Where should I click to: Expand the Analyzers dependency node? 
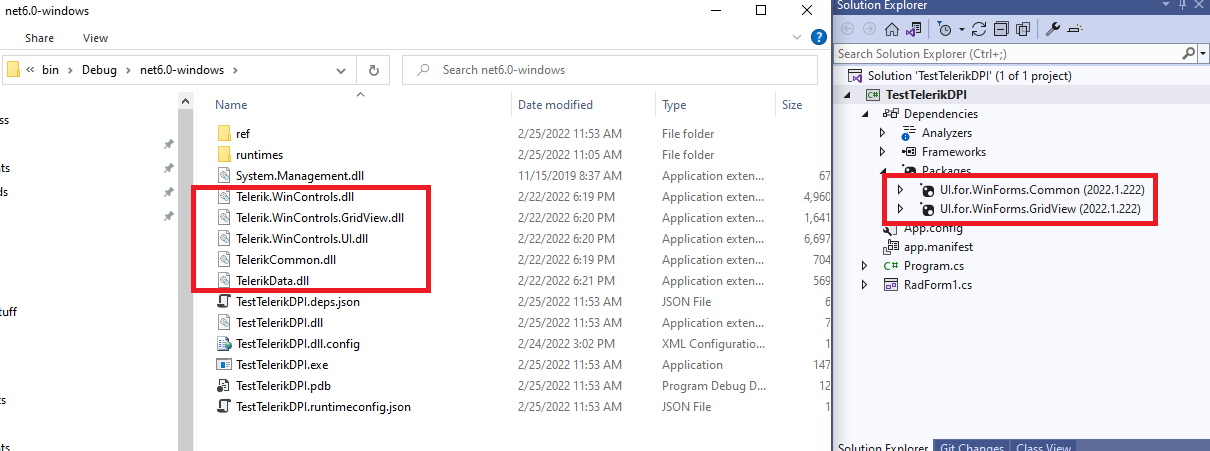click(x=882, y=133)
